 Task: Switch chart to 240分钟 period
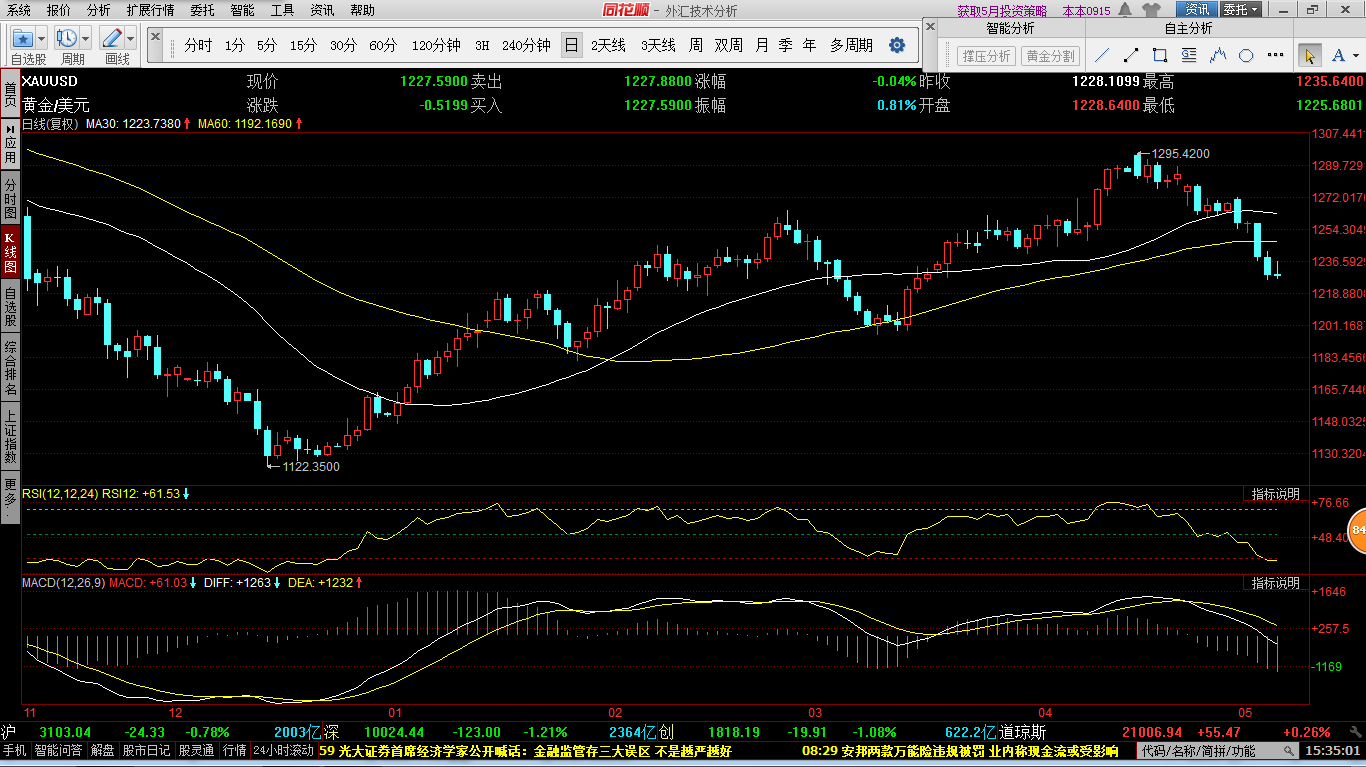pyautogui.click(x=526, y=45)
